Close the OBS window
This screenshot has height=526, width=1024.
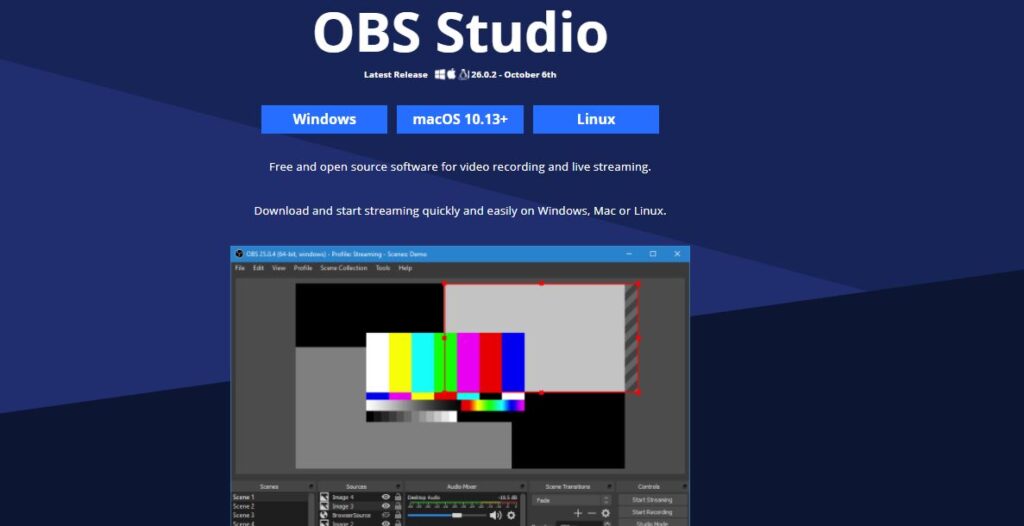pos(677,254)
